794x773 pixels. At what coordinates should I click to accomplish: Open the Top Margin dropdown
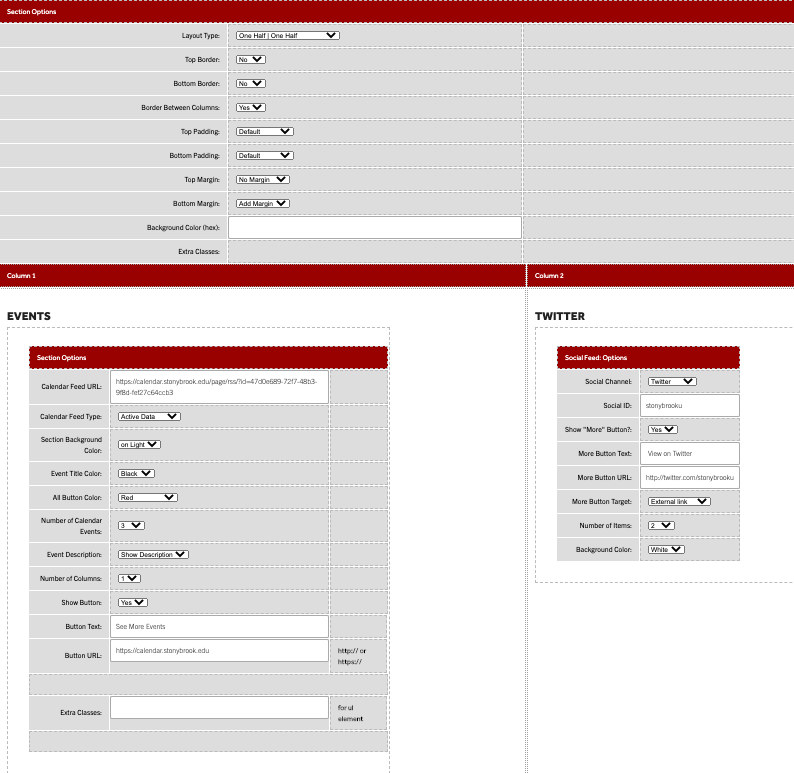point(262,179)
